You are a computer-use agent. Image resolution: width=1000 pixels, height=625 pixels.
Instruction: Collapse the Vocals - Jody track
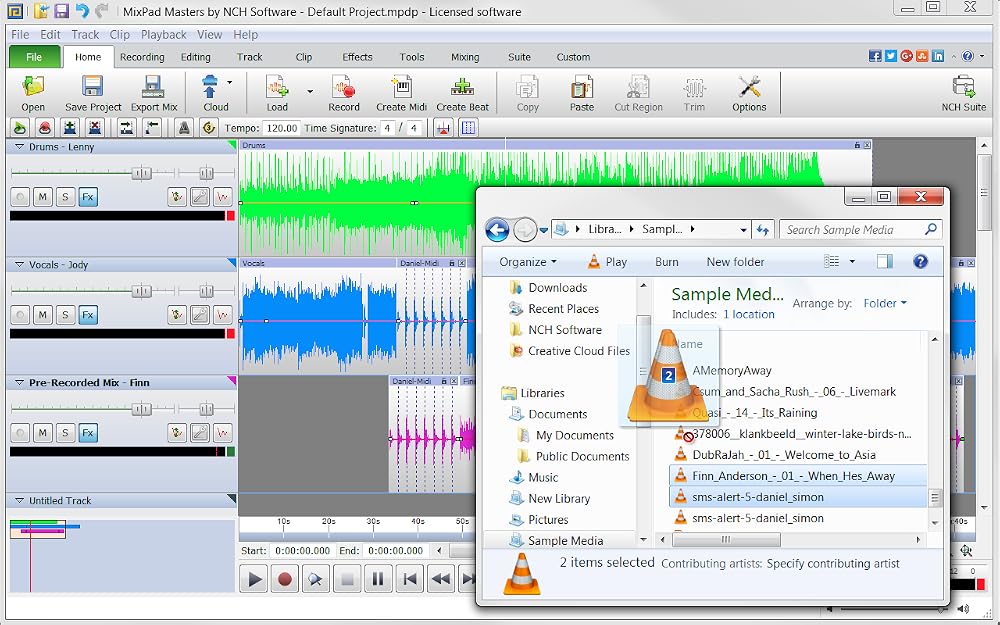(x=19, y=265)
